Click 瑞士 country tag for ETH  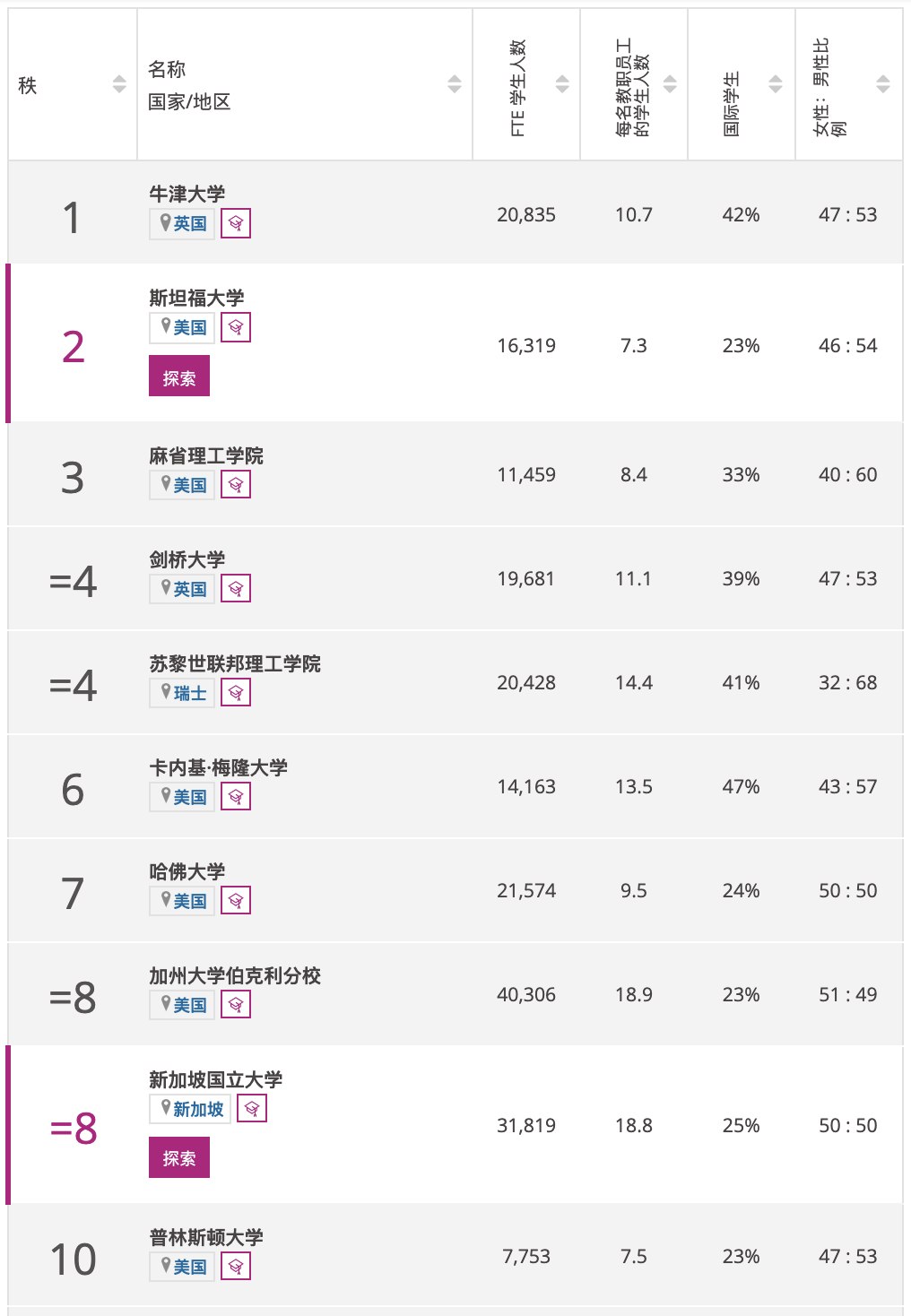(182, 693)
